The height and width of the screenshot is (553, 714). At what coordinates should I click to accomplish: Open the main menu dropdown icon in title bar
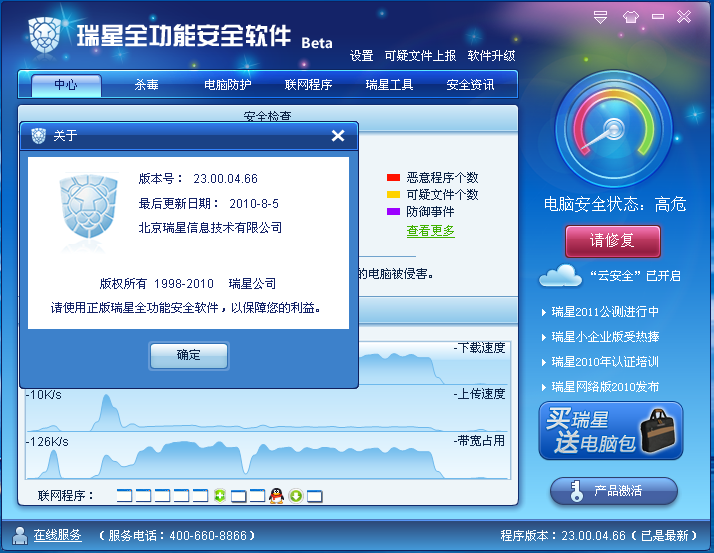click(x=600, y=17)
